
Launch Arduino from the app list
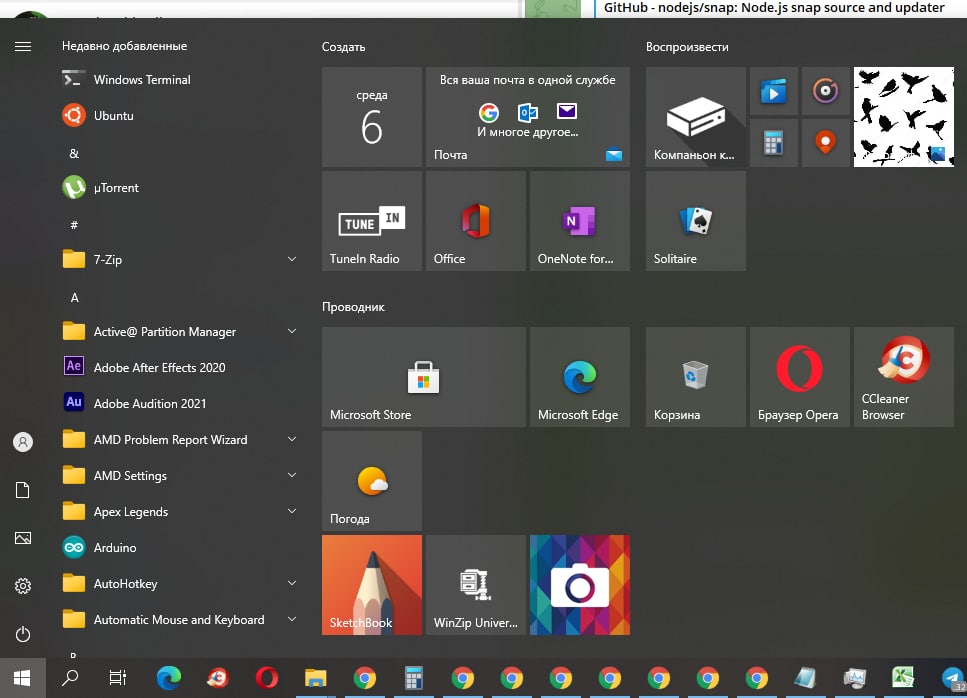click(x=115, y=547)
